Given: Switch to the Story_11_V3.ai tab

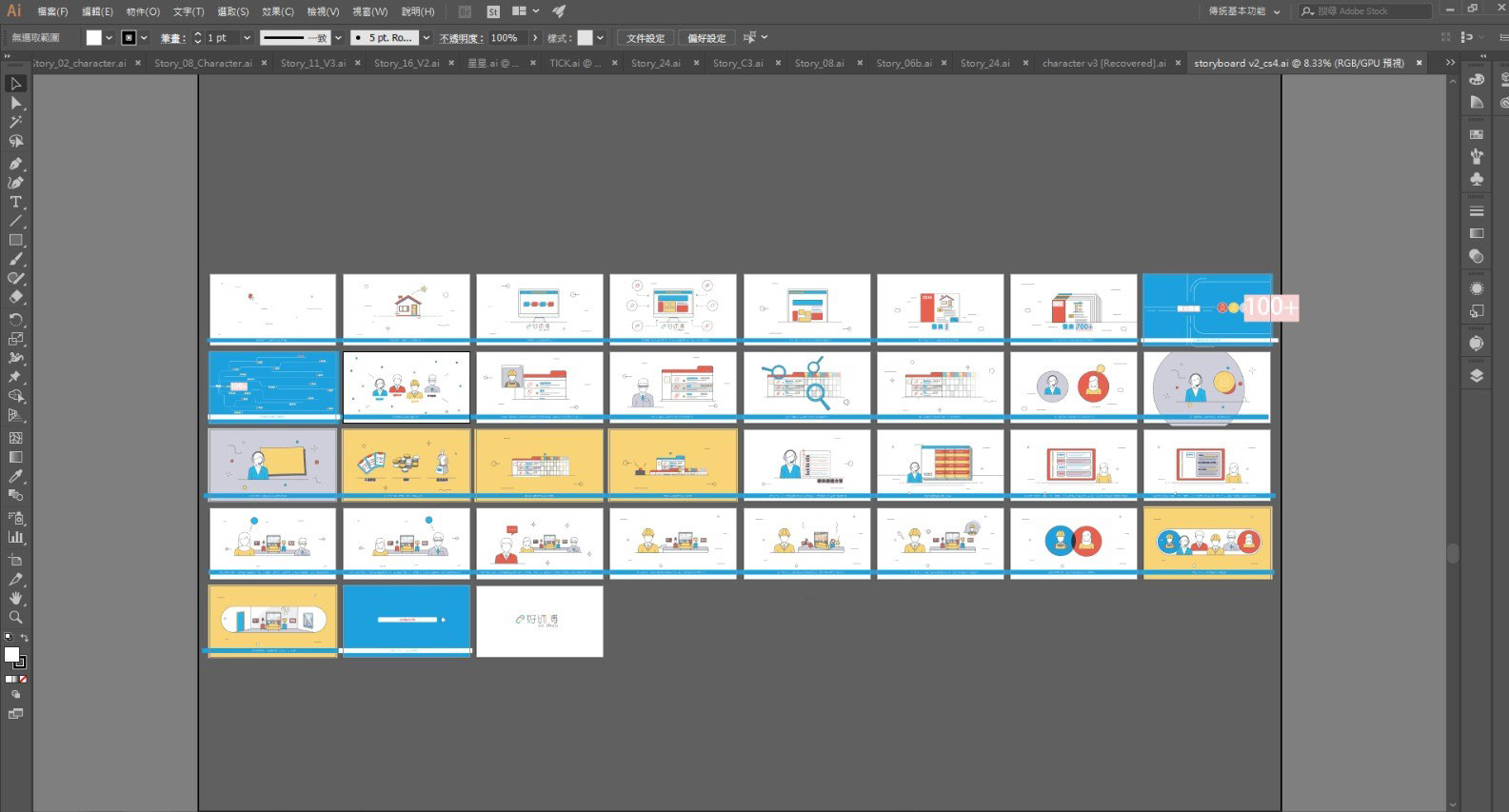Looking at the screenshot, I should pyautogui.click(x=313, y=63).
